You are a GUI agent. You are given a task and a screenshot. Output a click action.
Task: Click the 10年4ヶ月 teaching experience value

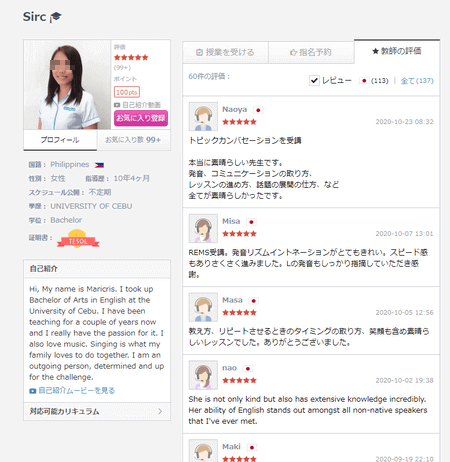(x=131, y=178)
